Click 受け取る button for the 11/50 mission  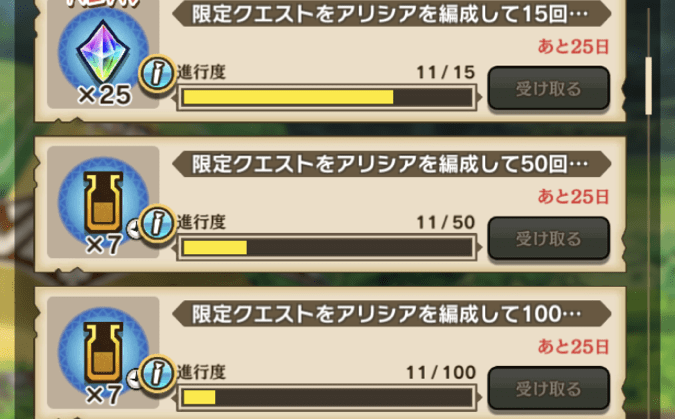(x=548, y=238)
